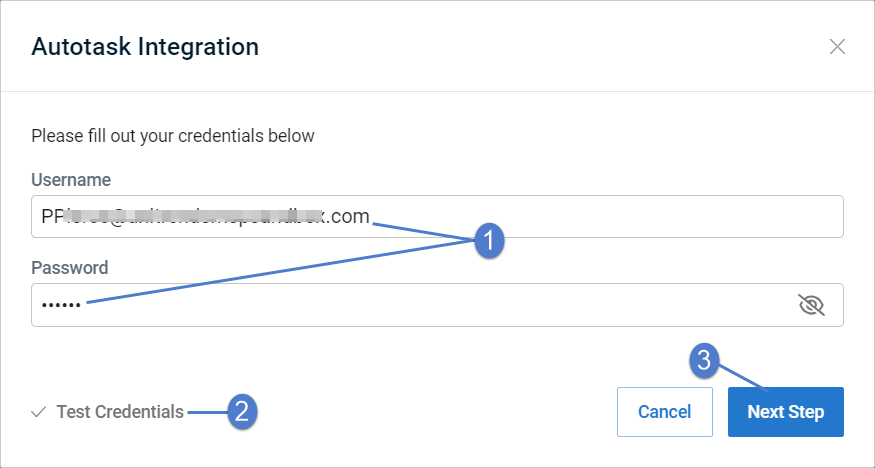Show the hidden password via eye icon
875x468 pixels.
[x=811, y=305]
